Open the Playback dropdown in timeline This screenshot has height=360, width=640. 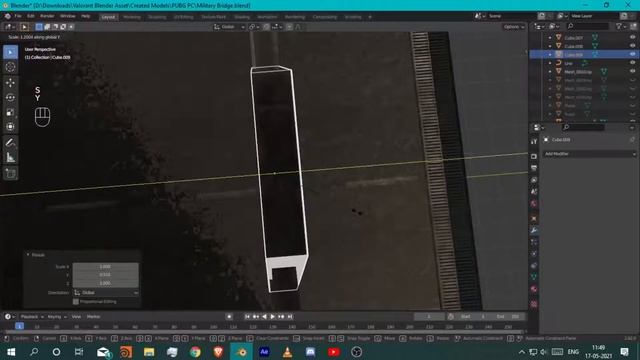[x=32, y=316]
